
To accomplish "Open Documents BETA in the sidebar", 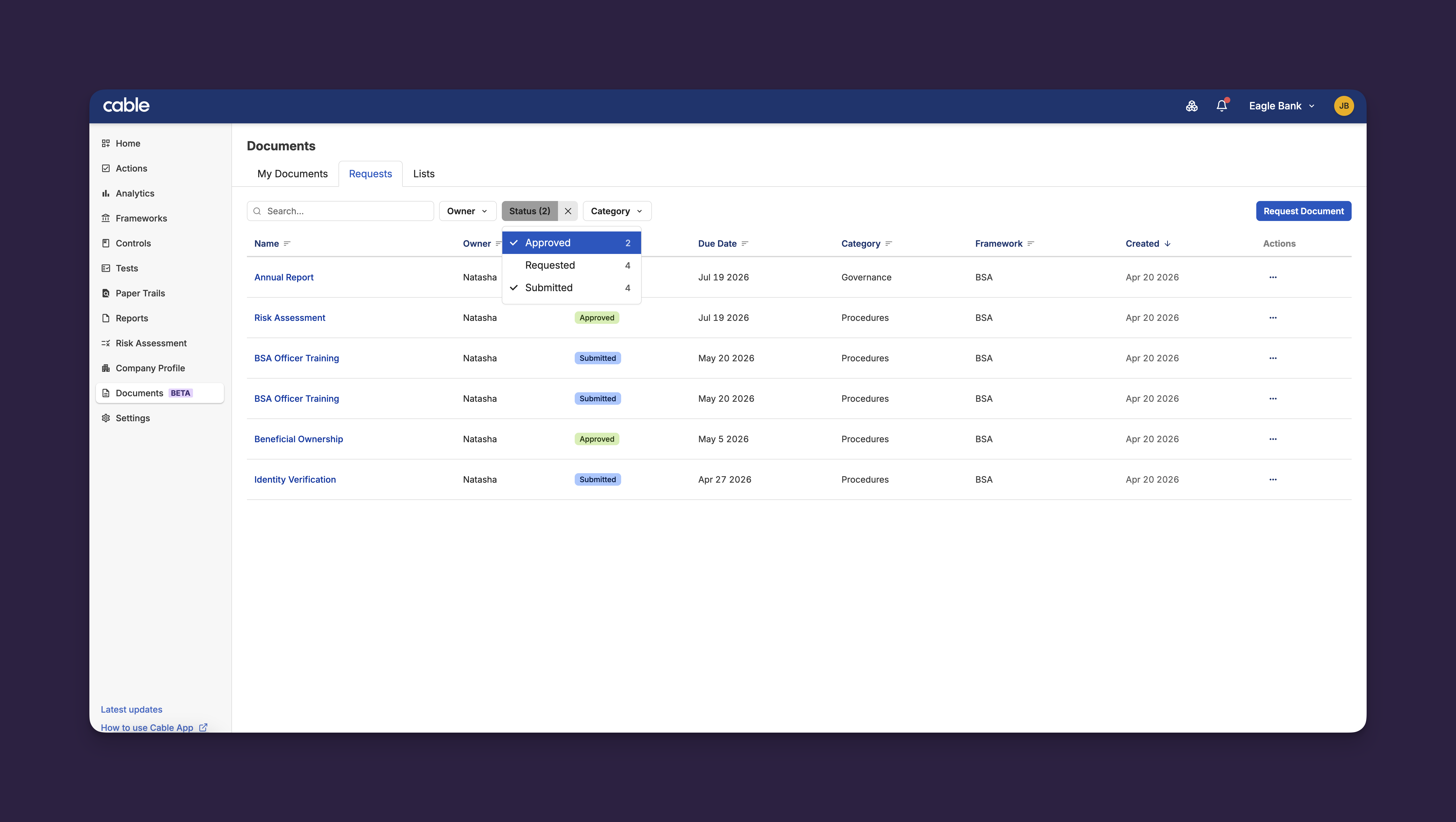I will coord(160,393).
